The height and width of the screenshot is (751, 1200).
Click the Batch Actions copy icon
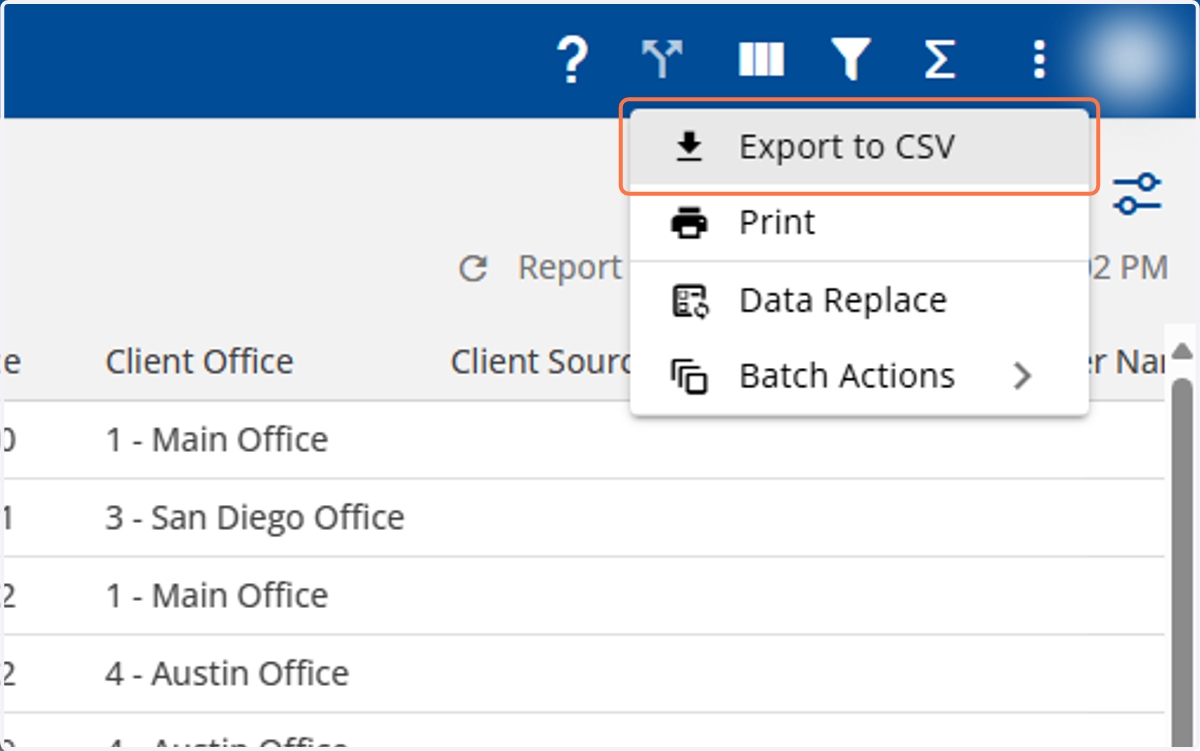689,377
